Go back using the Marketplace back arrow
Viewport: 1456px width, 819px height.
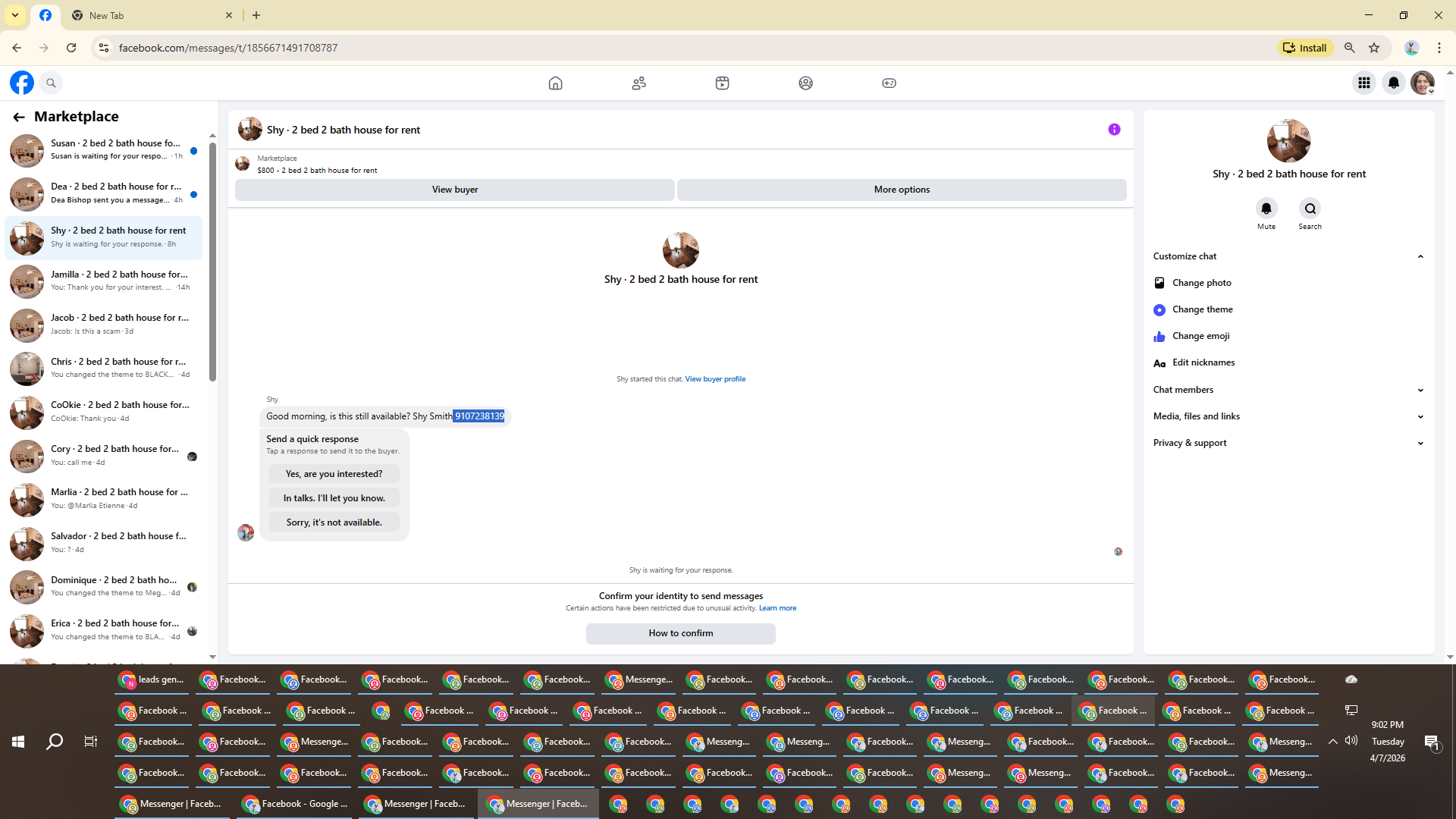(x=18, y=117)
